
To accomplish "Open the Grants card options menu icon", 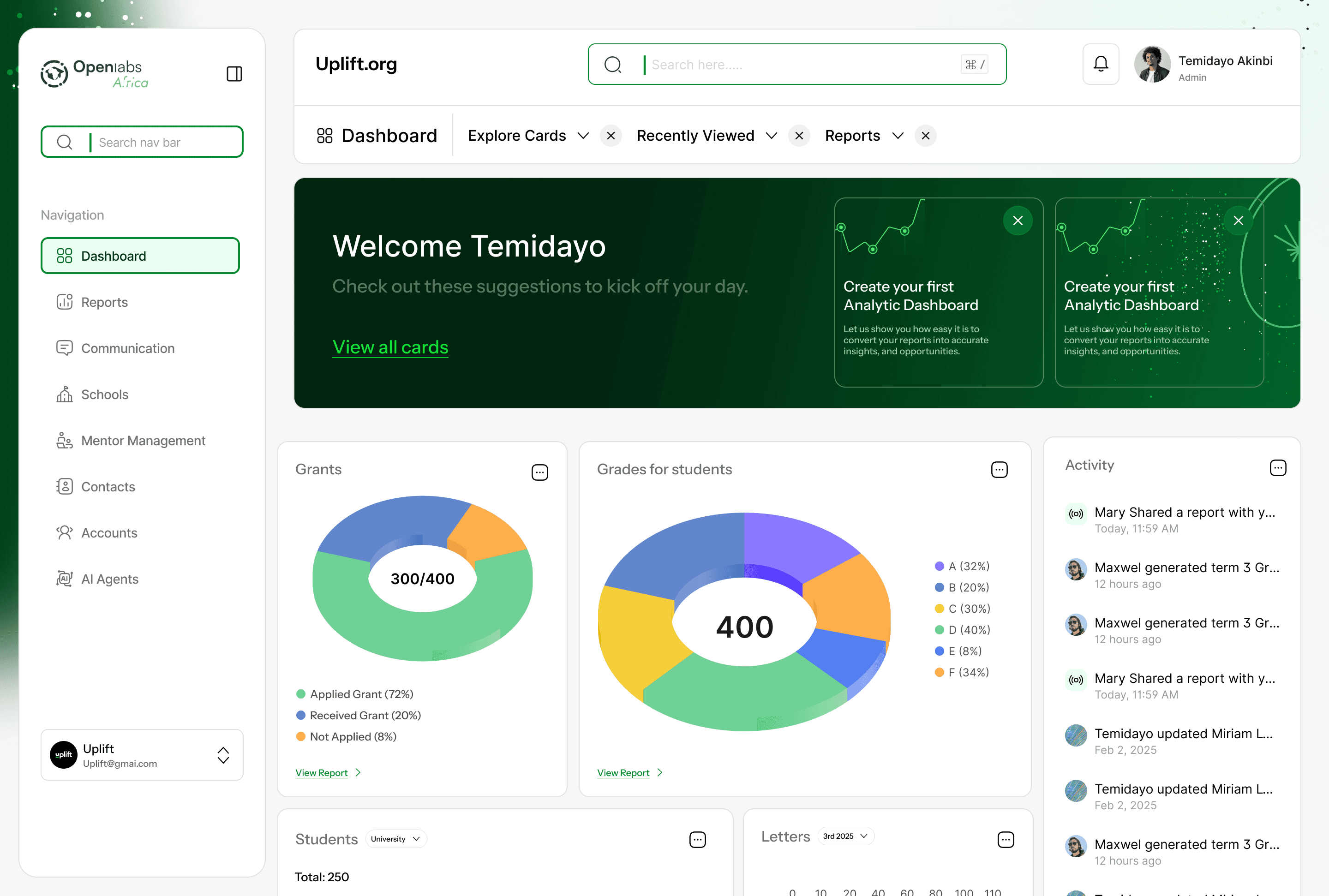I will [539, 472].
